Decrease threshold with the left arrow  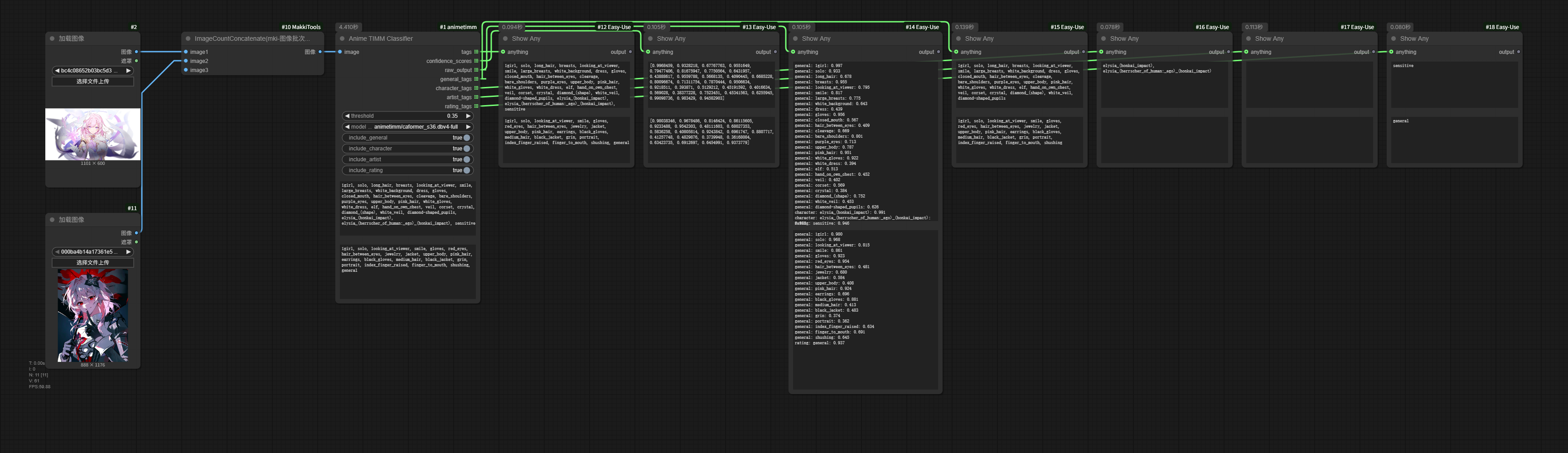[347, 116]
